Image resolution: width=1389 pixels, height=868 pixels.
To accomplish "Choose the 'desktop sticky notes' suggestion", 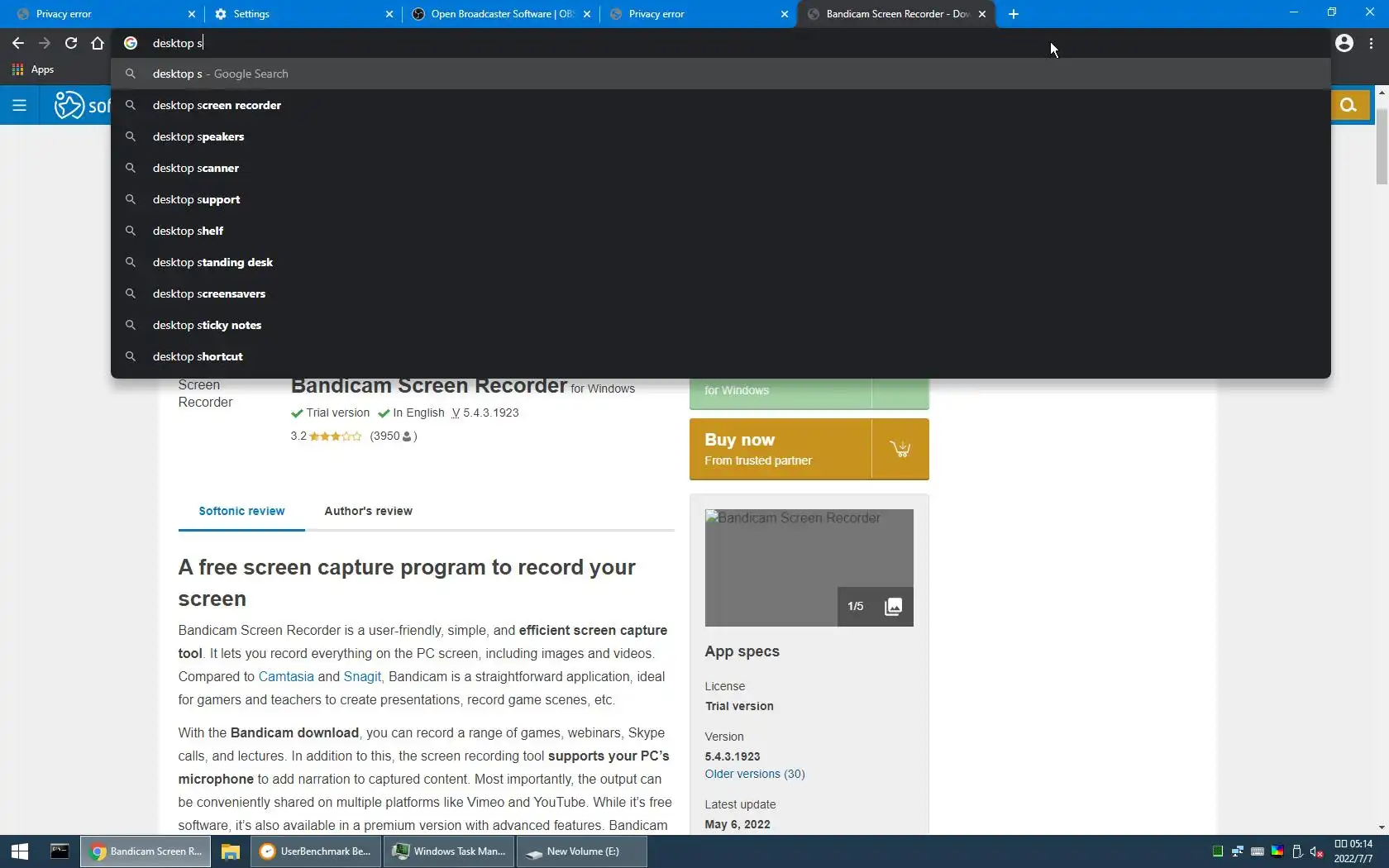I will click(x=721, y=325).
